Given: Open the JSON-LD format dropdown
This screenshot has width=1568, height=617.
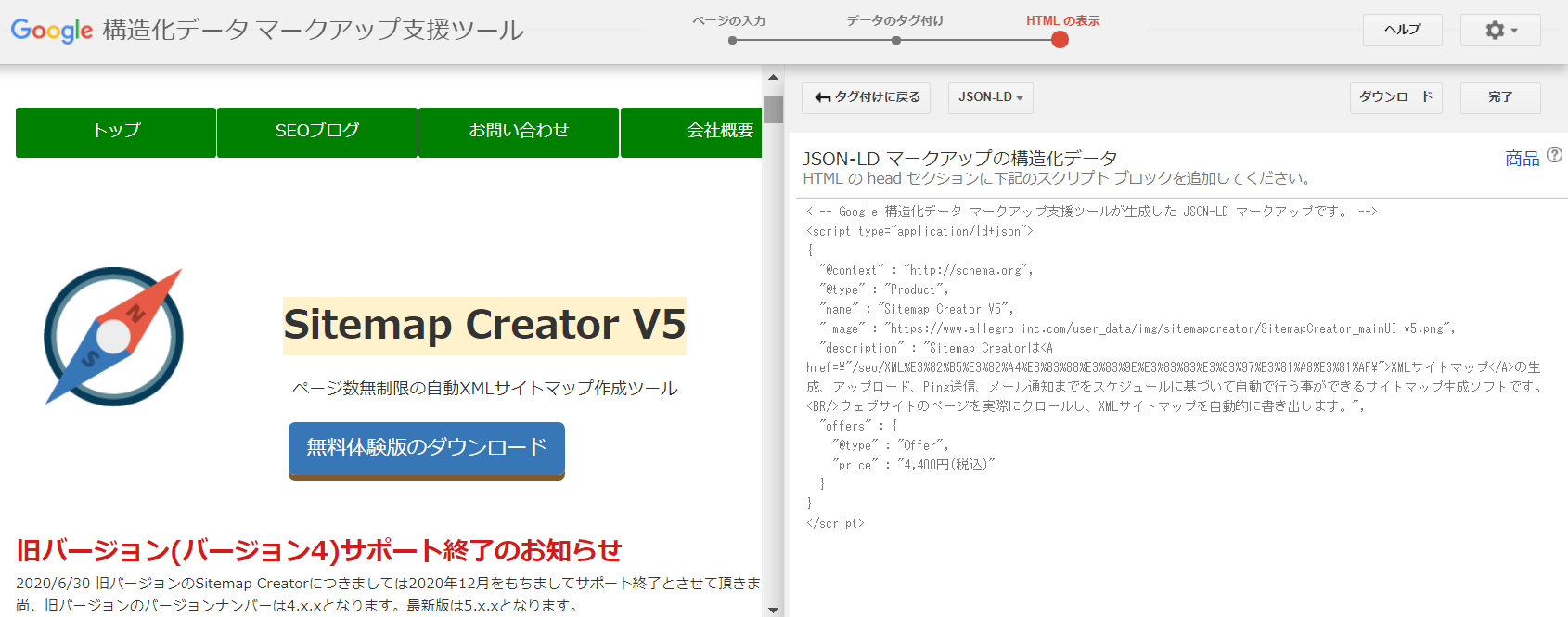Looking at the screenshot, I should pyautogui.click(x=990, y=97).
